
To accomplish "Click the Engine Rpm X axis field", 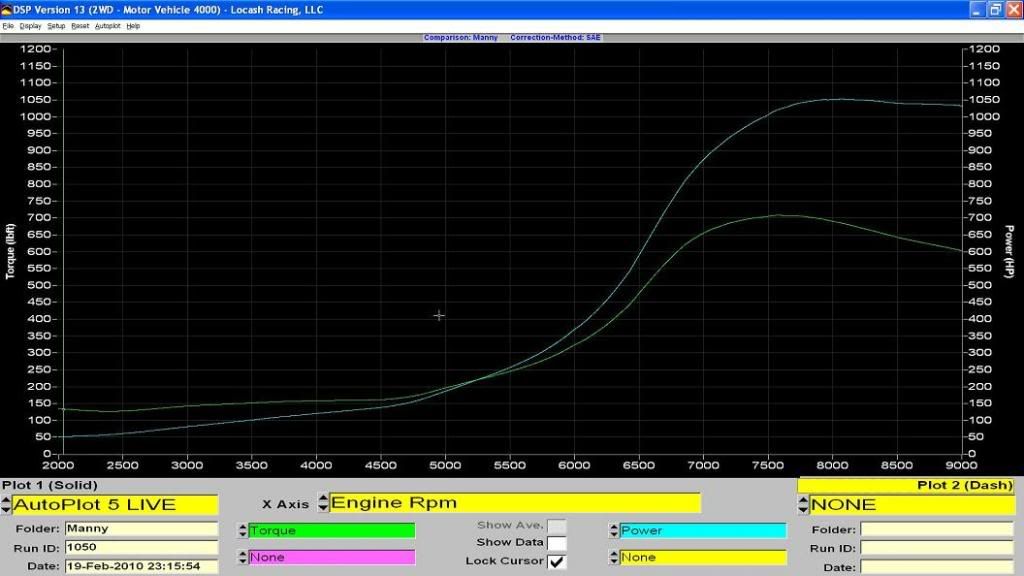I will (x=515, y=503).
